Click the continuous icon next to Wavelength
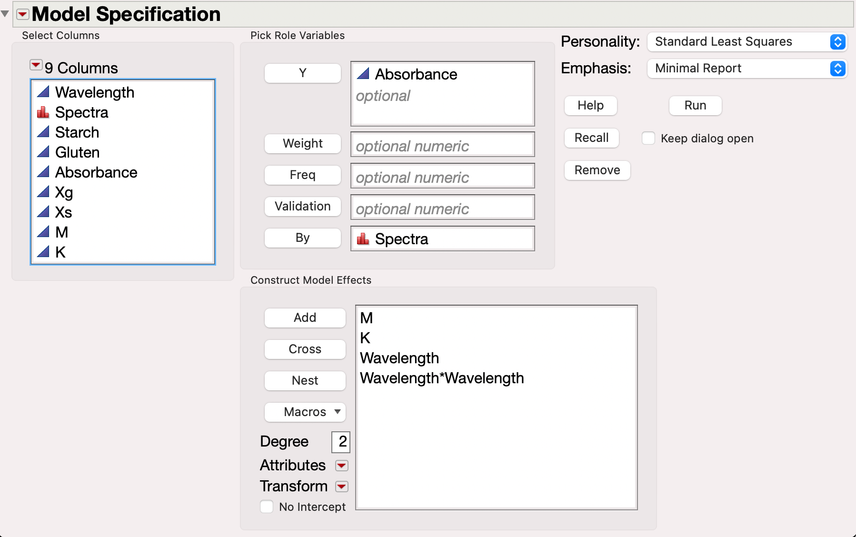This screenshot has height=537, width=856. click(x=43, y=92)
